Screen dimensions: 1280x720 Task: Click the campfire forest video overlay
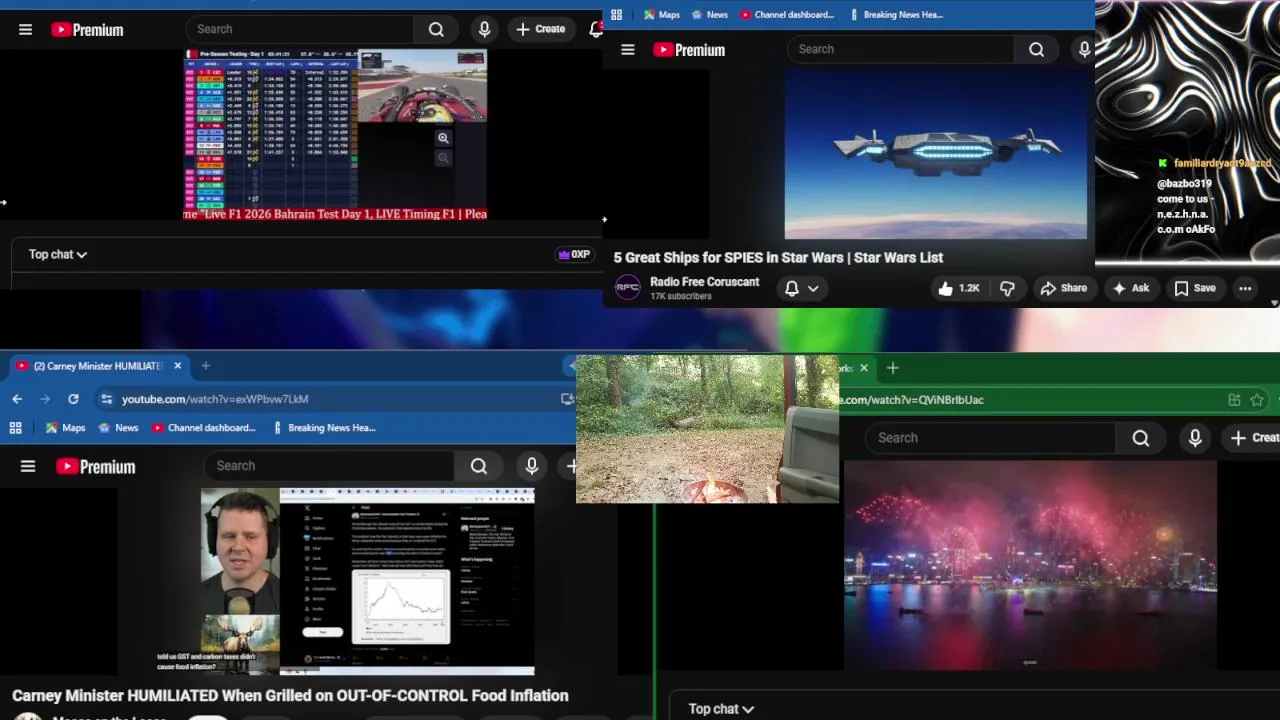click(707, 428)
